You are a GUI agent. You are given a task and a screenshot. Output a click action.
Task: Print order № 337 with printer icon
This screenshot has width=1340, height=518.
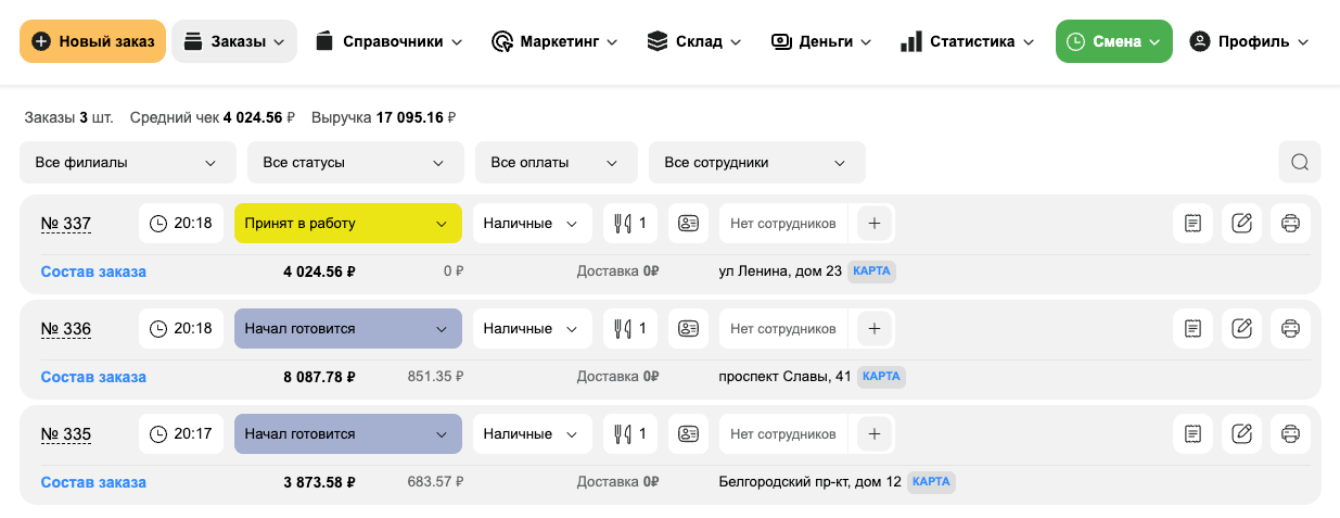coord(1291,224)
